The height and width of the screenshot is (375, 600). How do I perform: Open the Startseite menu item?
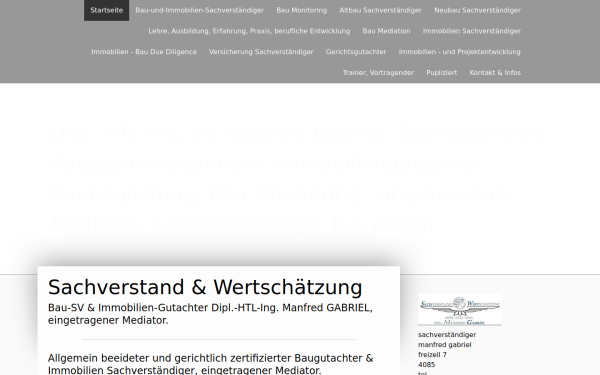click(106, 10)
